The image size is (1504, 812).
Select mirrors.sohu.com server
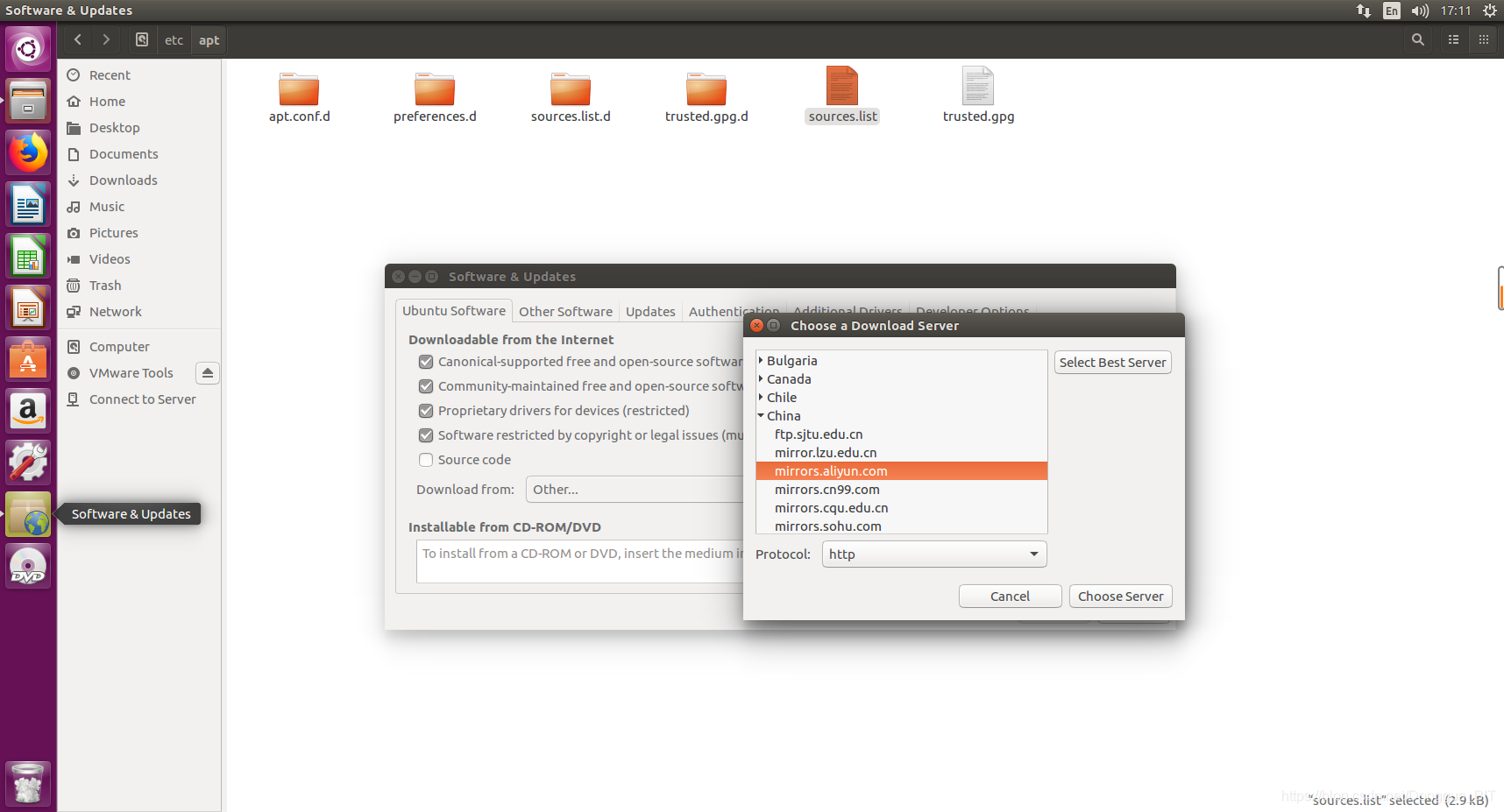click(x=901, y=526)
